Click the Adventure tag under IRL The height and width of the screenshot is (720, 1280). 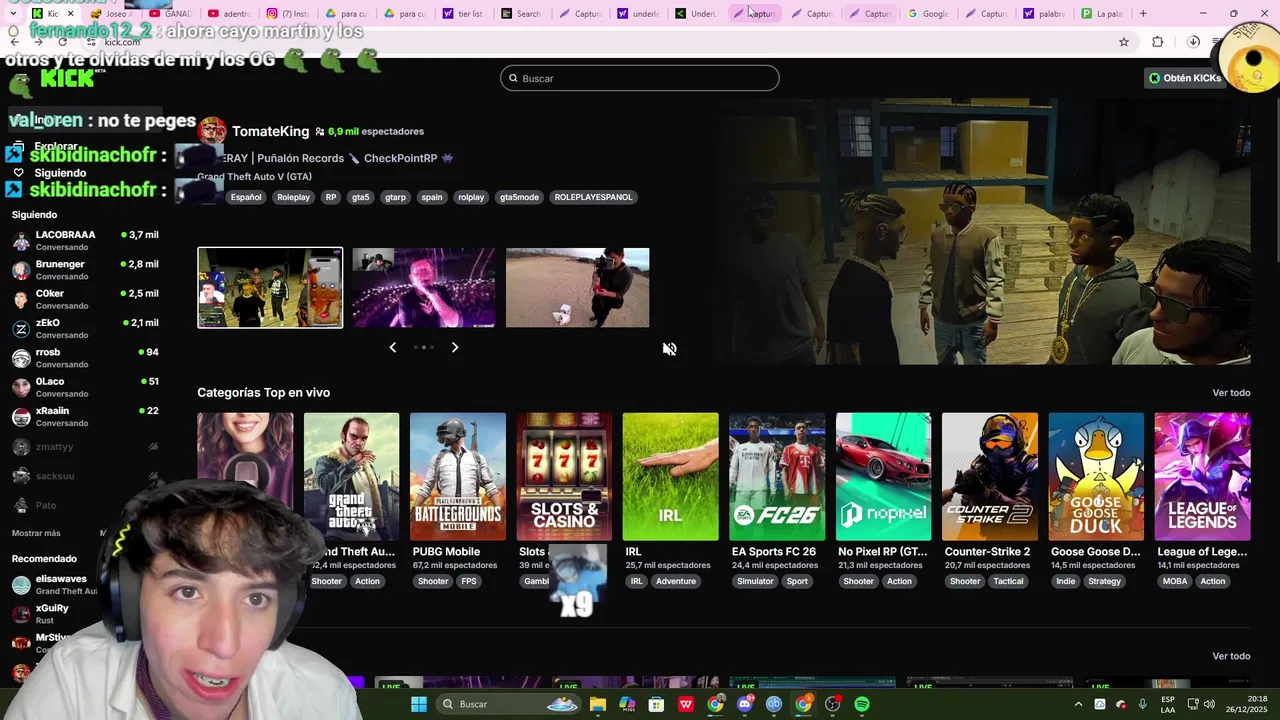676,581
